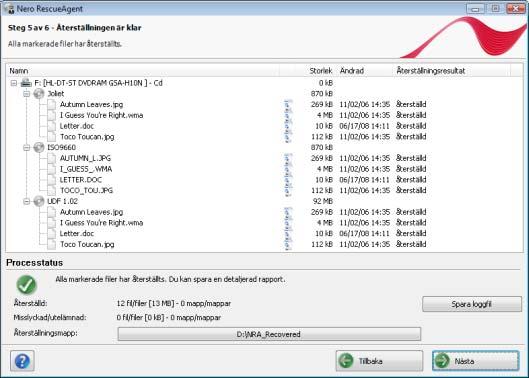Sort by Återställningsresultat column header
The height and width of the screenshot is (378, 529).
click(452, 71)
